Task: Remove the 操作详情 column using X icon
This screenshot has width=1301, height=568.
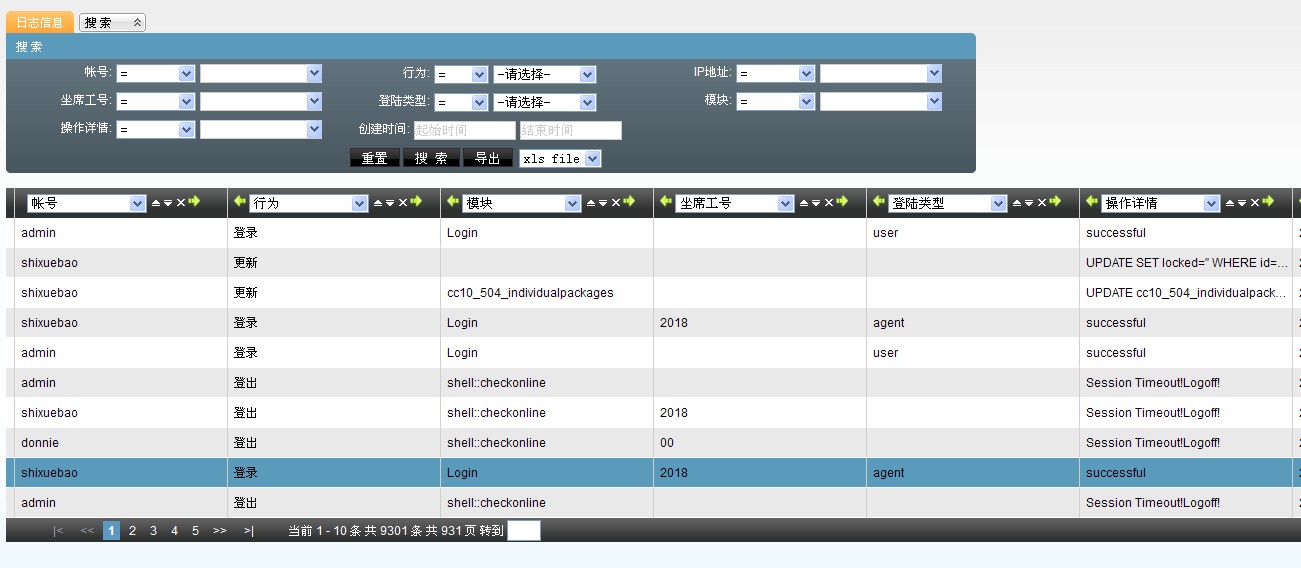Action: (1254, 203)
